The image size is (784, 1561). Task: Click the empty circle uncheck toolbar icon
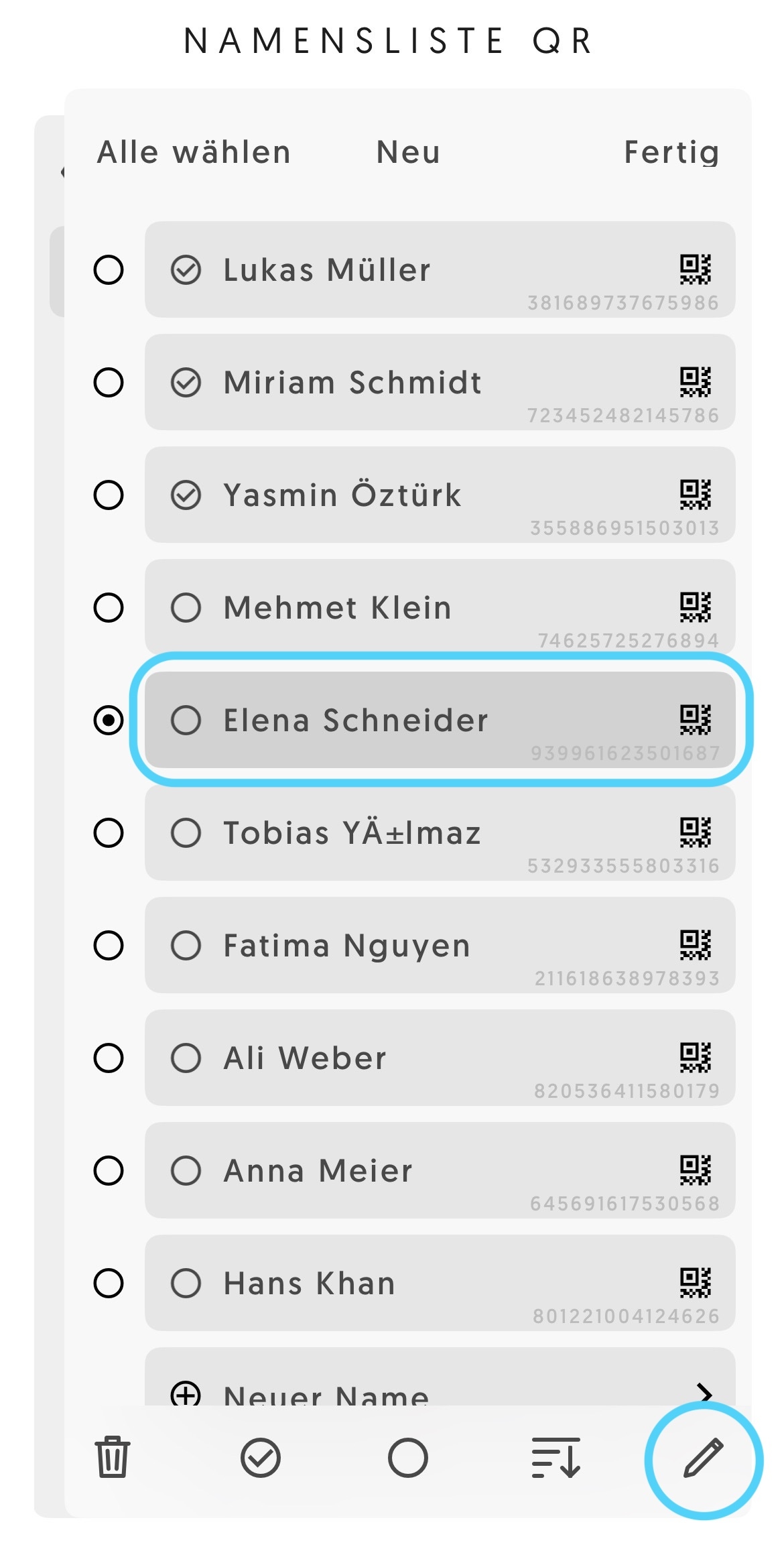[x=408, y=1458]
